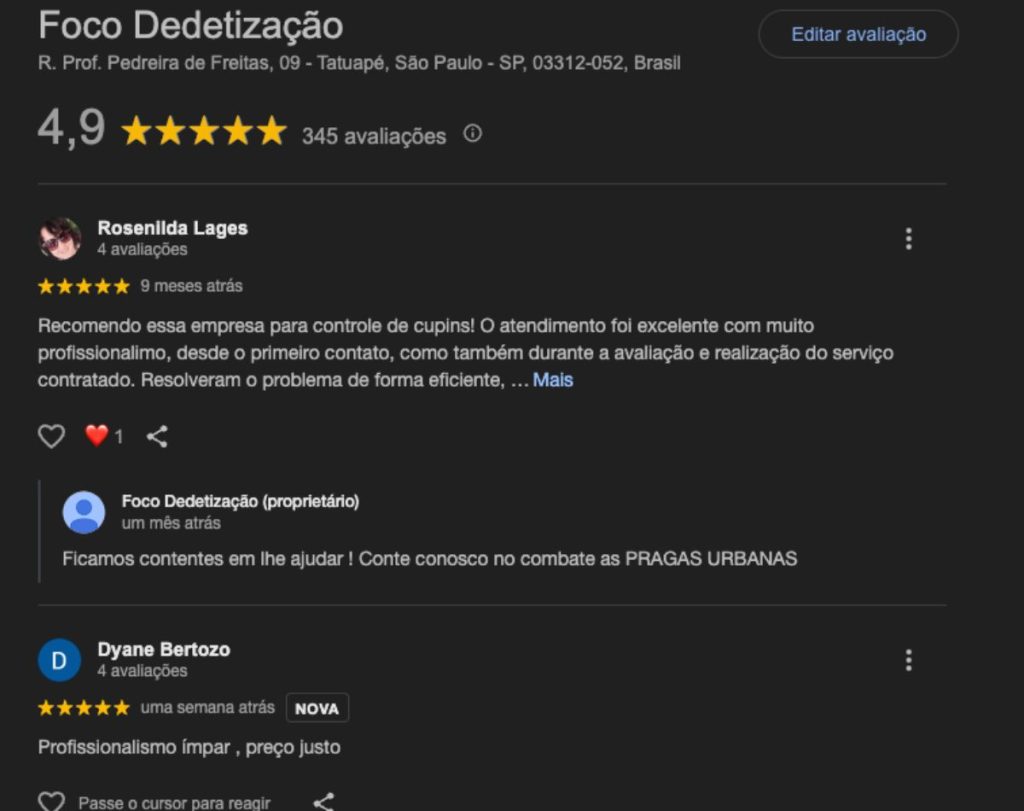Click the NOVA badge on Dyane's review

click(x=317, y=708)
